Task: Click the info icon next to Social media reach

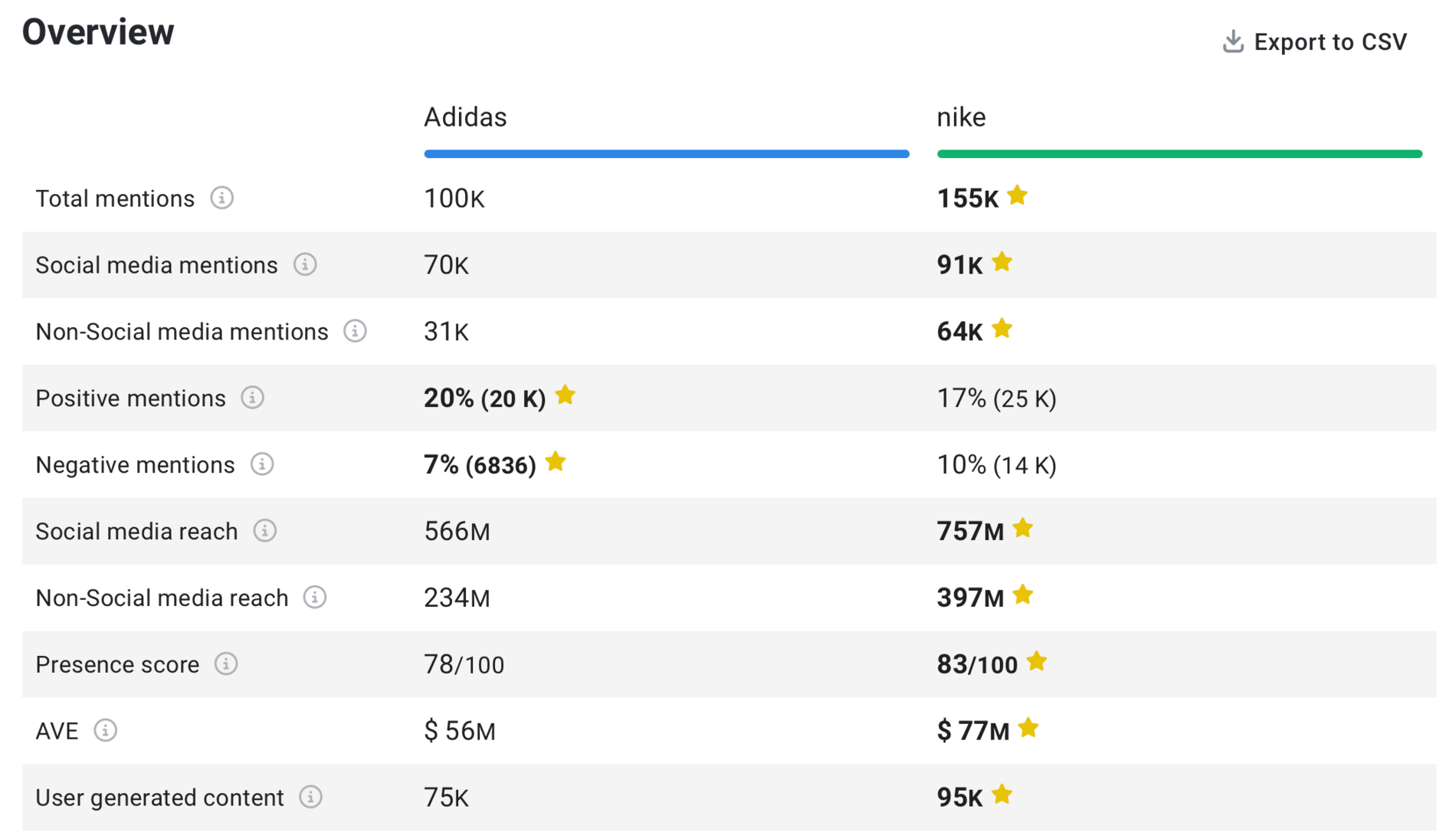Action: (x=265, y=531)
